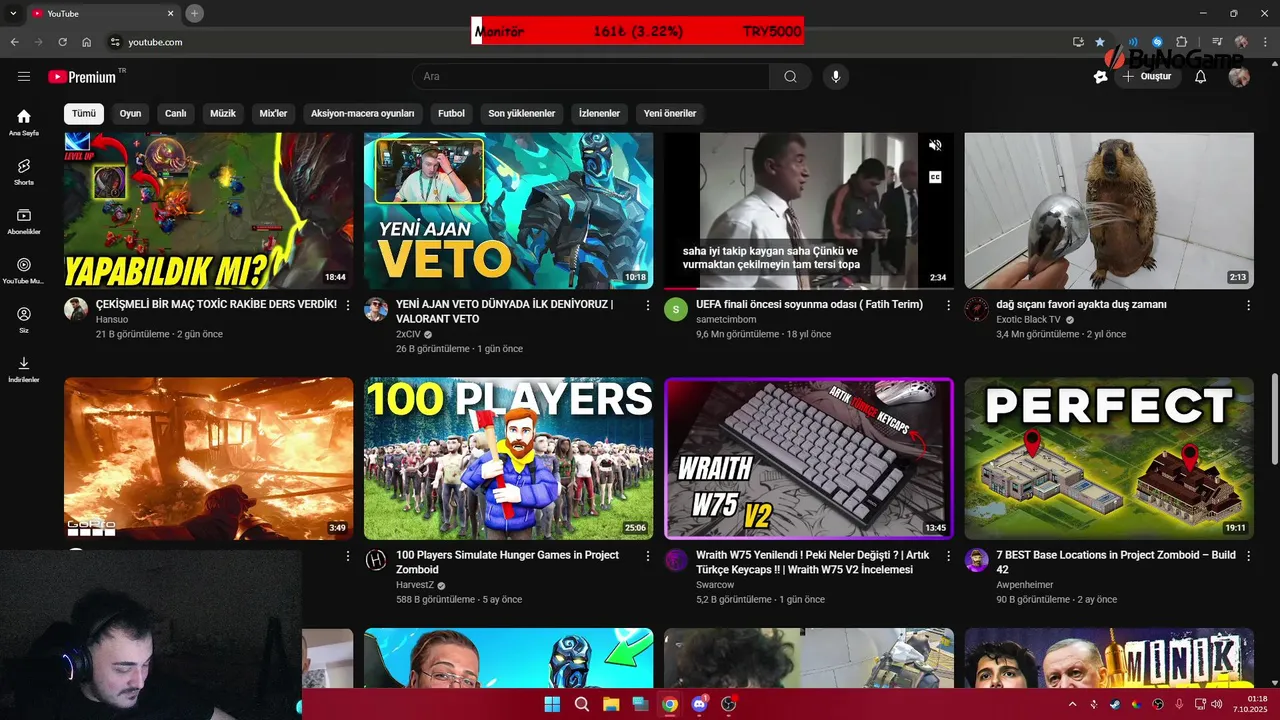Open Abonelikler in the sidebar
1280x720 pixels.
click(24, 221)
